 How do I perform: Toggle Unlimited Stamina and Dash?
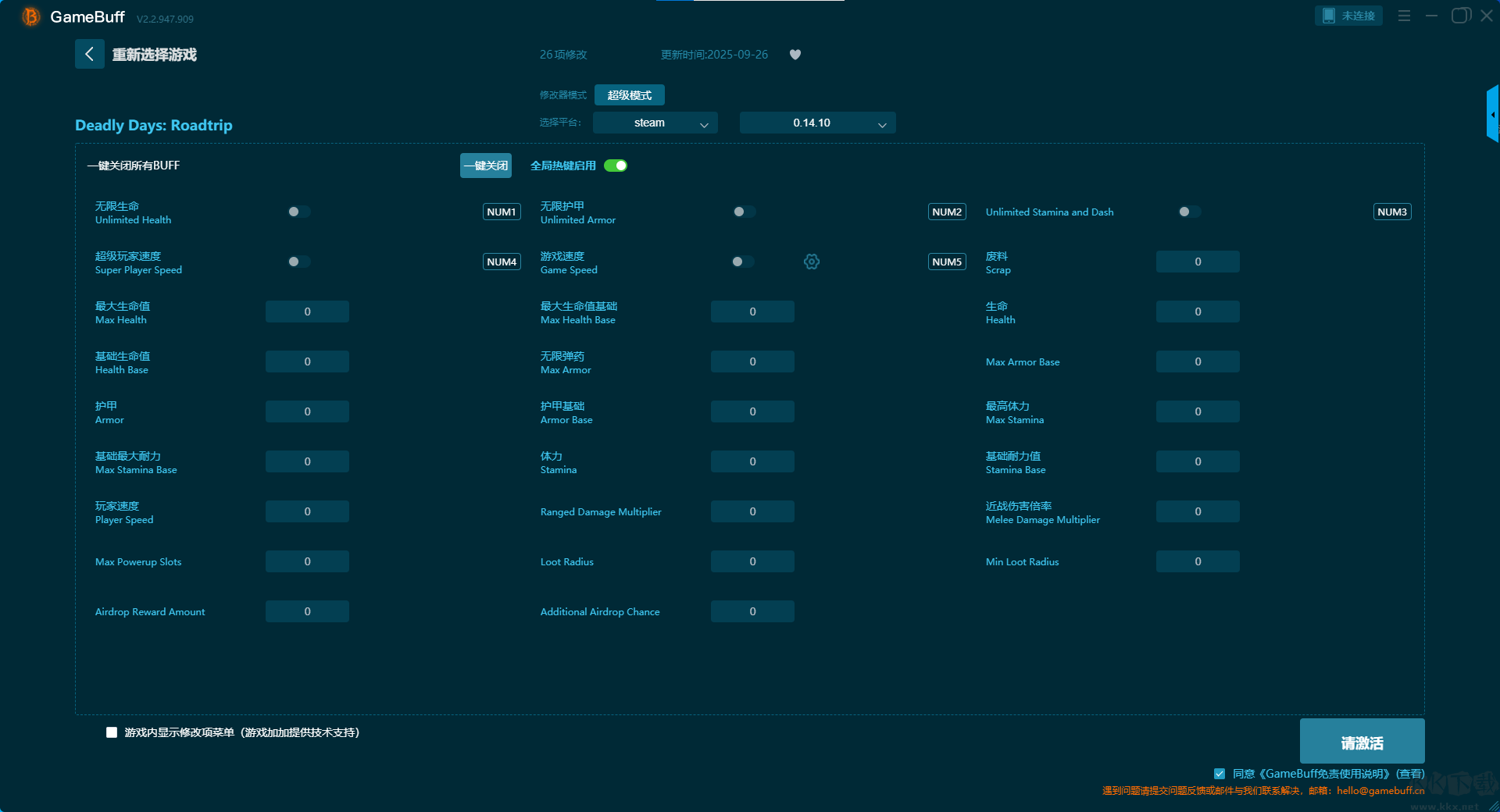[x=1189, y=212]
